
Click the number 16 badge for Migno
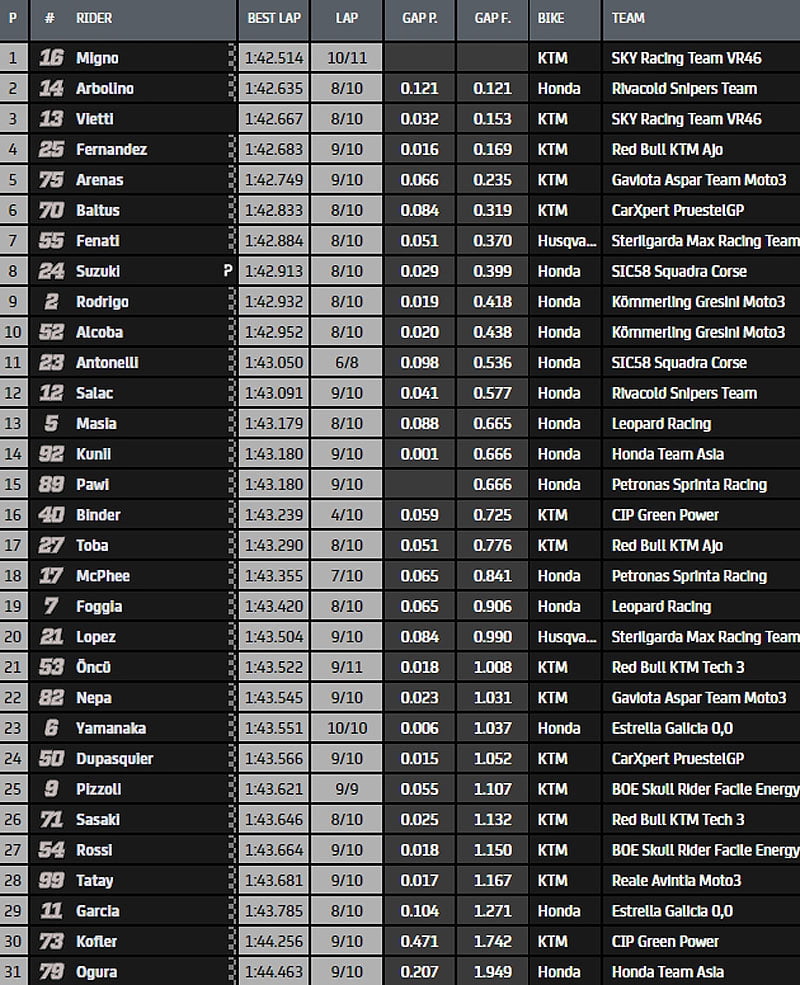pyautogui.click(x=51, y=58)
